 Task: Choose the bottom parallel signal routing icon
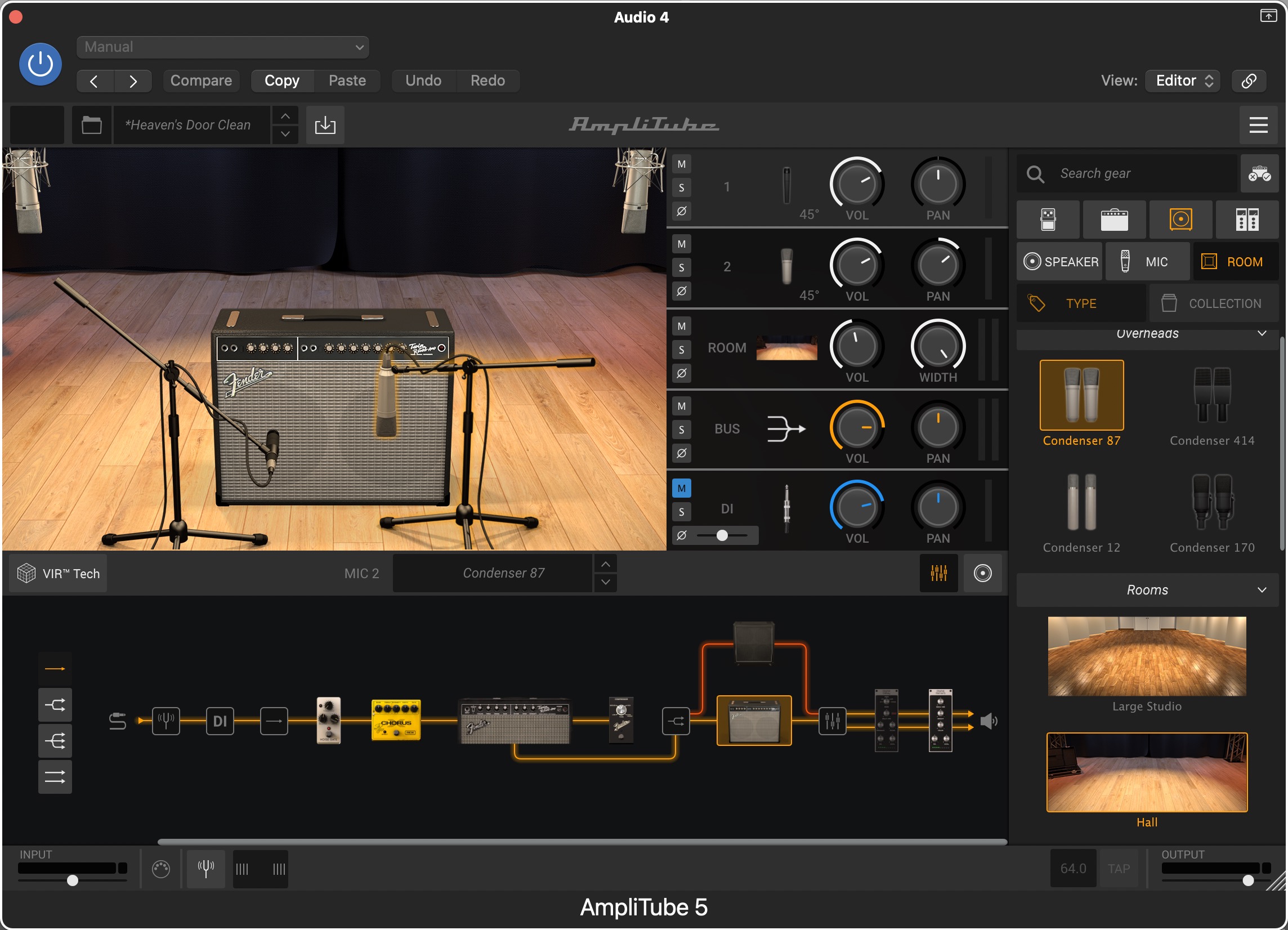point(55,777)
